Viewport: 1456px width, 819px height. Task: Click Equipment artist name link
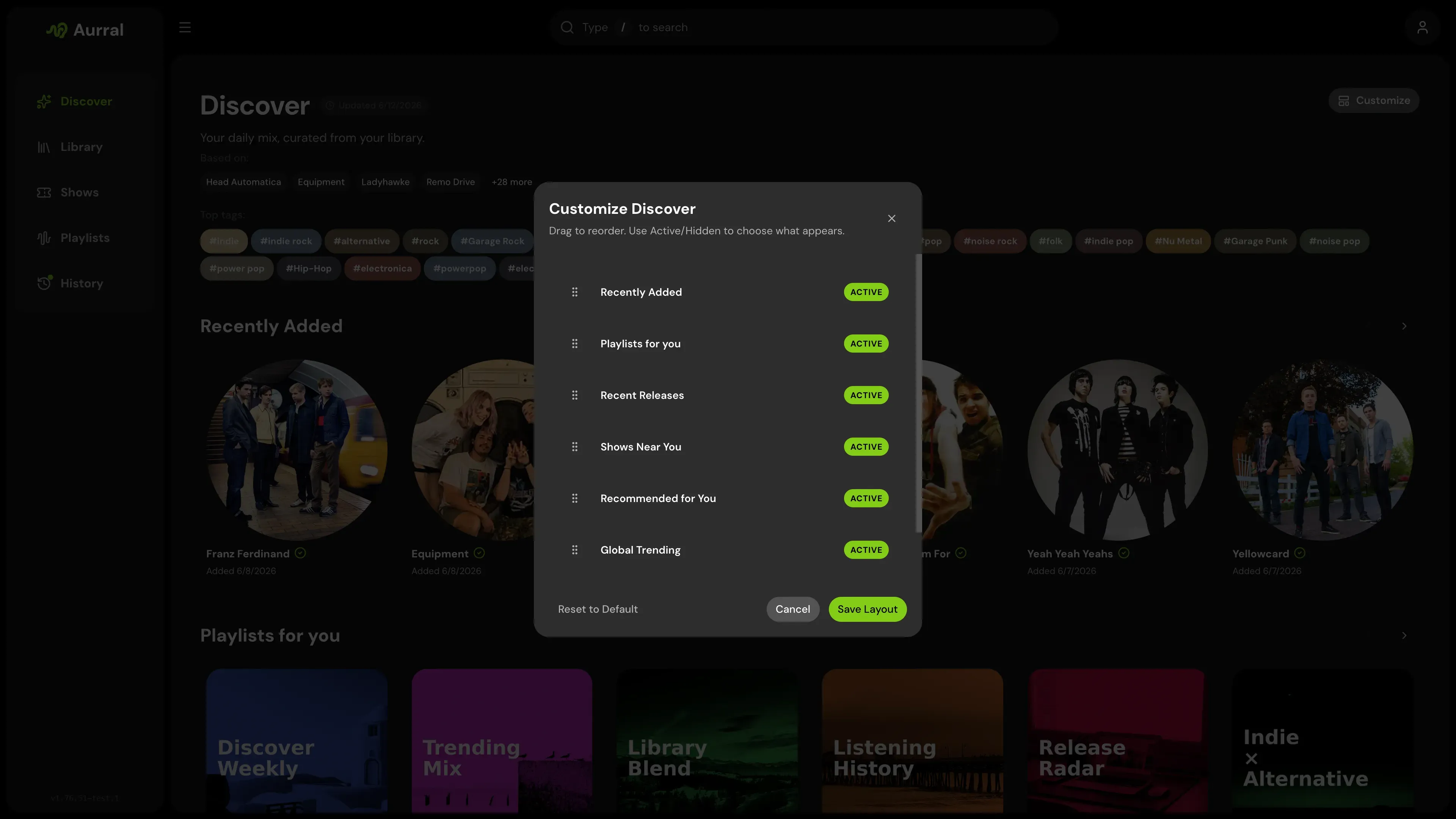(440, 554)
